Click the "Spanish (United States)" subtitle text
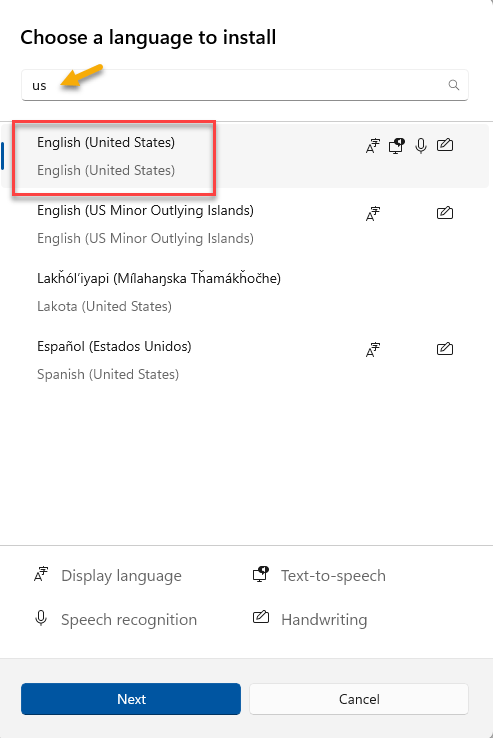This screenshot has height=738, width=493. click(x=108, y=375)
